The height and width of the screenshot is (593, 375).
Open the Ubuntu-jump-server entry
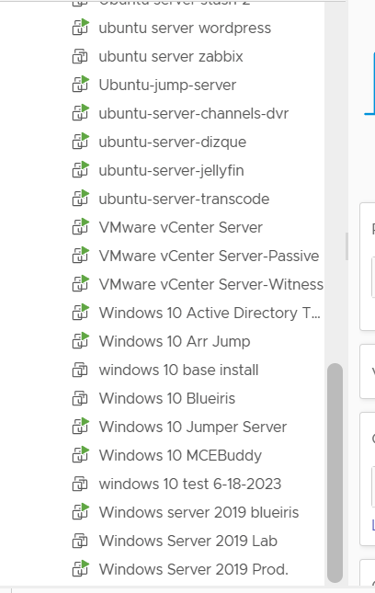(x=167, y=85)
